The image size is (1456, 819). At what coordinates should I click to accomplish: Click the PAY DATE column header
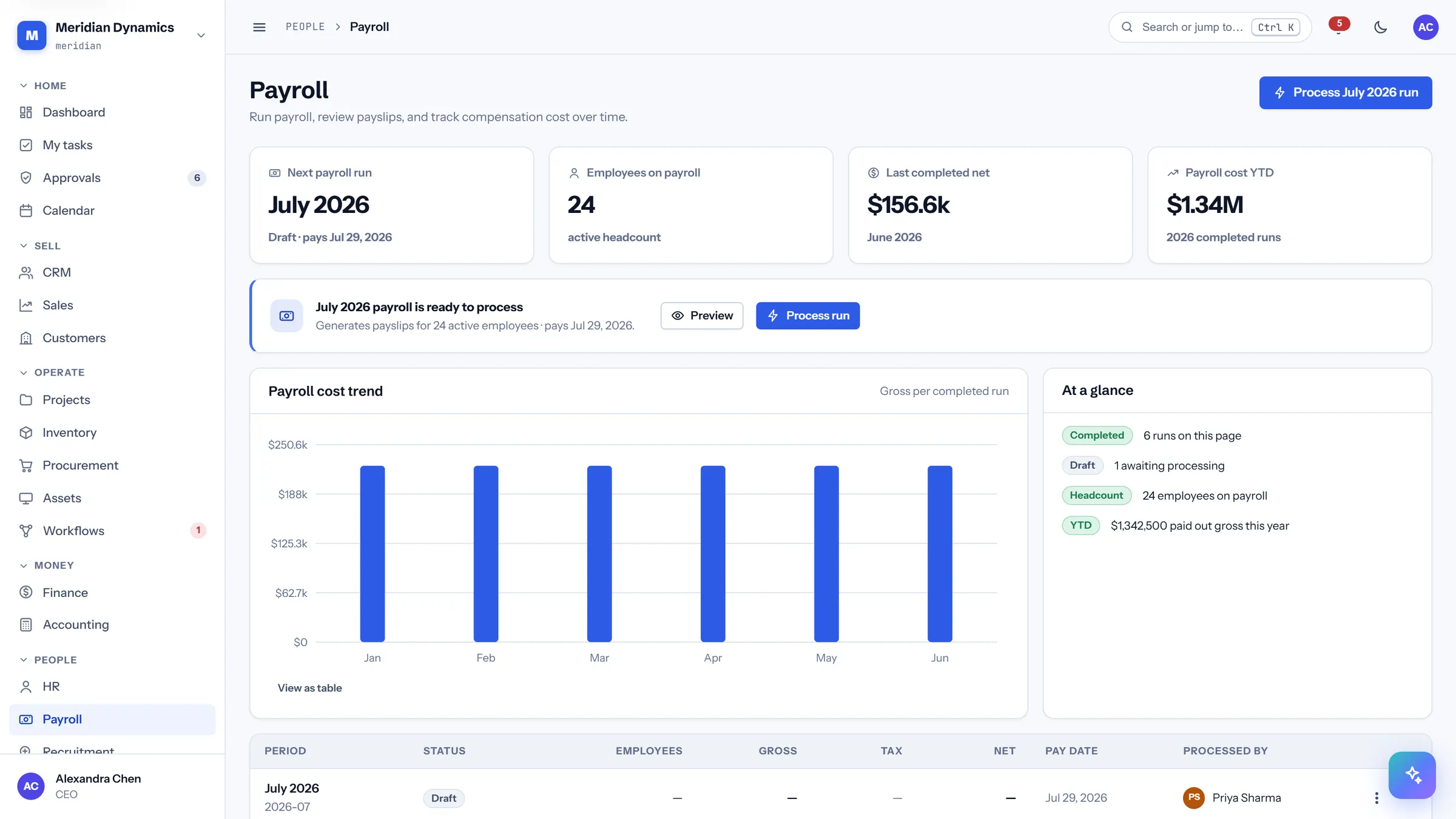coord(1071,751)
